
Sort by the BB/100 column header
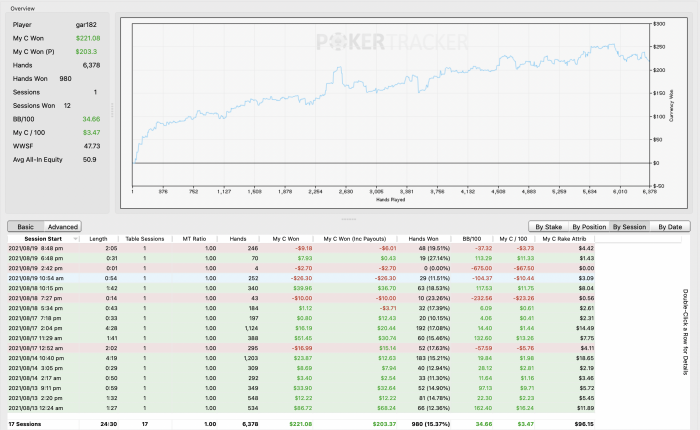pyautogui.click(x=472, y=239)
